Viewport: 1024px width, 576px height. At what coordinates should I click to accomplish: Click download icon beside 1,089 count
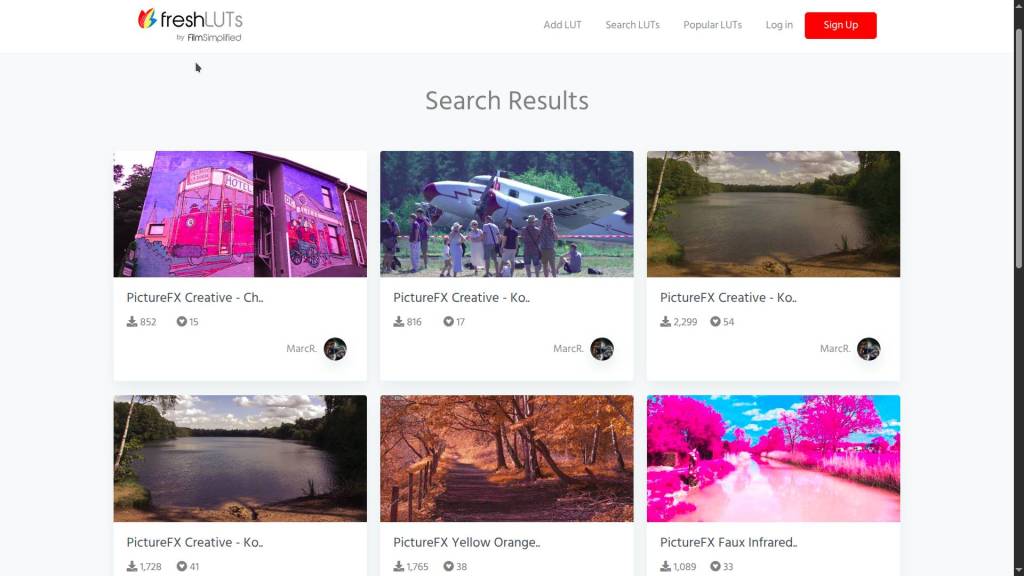click(665, 566)
